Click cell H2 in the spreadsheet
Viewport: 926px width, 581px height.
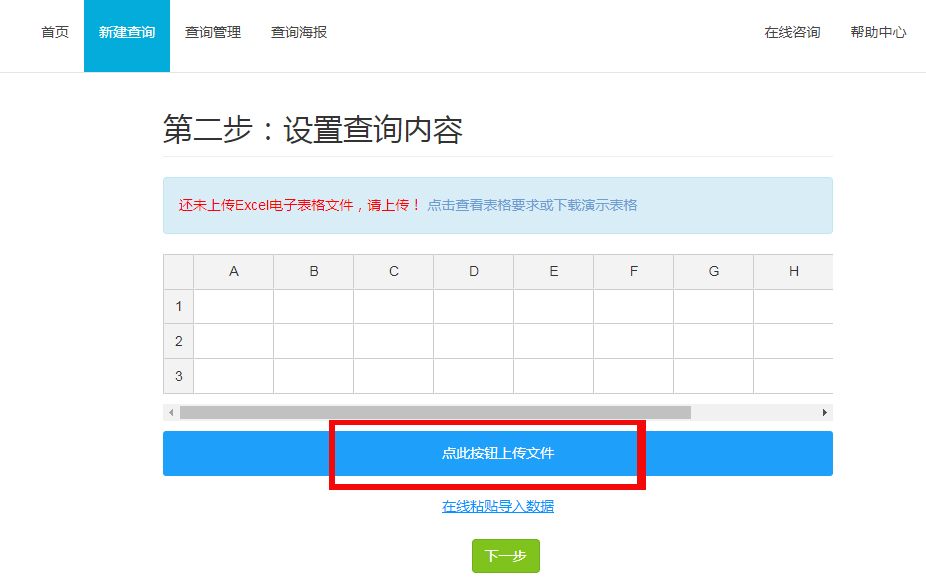click(x=794, y=341)
